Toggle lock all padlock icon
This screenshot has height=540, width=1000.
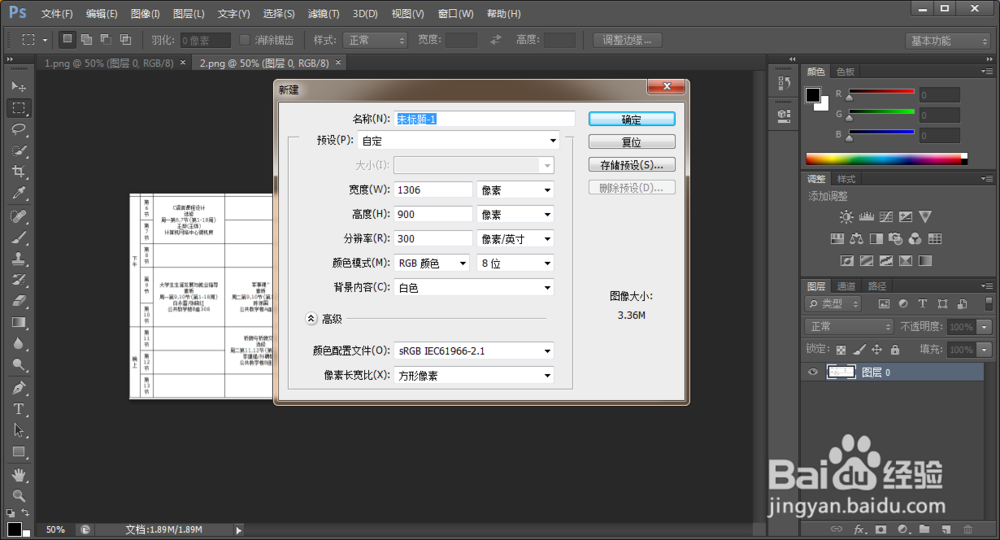point(895,349)
